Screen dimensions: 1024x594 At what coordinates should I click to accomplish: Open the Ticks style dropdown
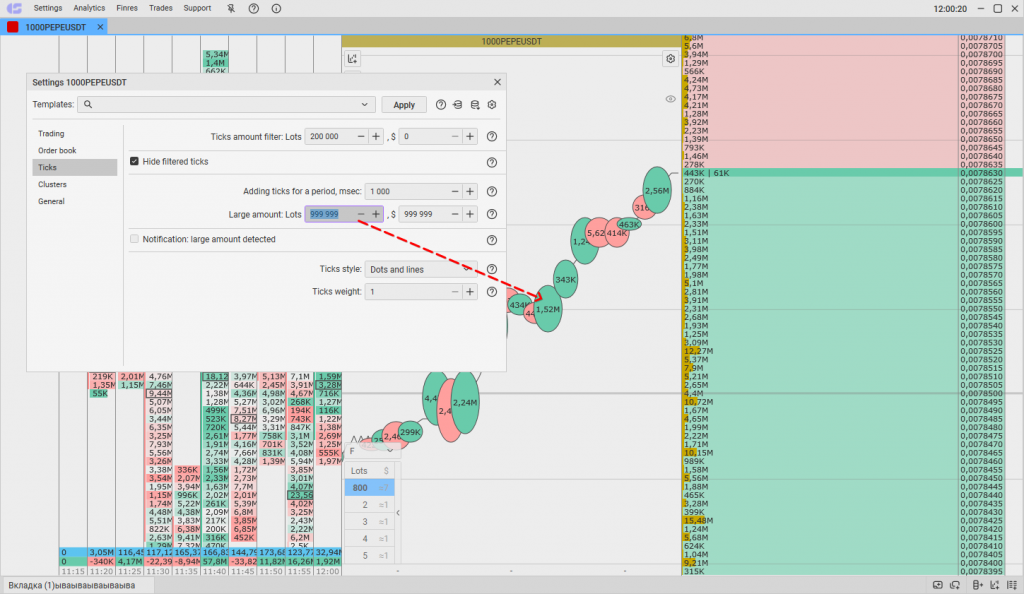click(x=421, y=269)
